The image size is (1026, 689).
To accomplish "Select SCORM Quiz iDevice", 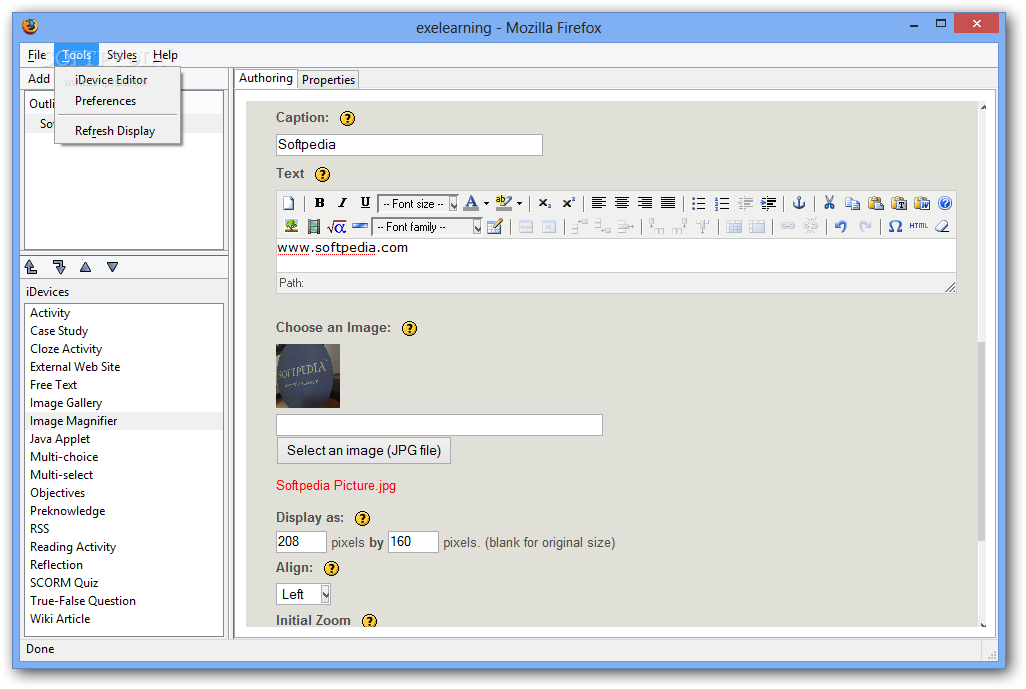I will pos(64,583).
